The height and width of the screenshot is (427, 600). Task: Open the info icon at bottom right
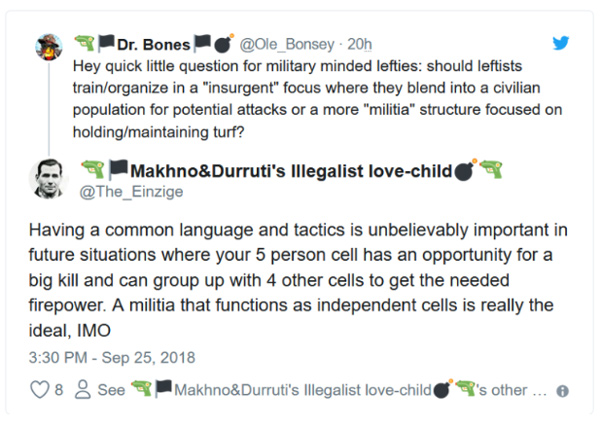[x=562, y=391]
